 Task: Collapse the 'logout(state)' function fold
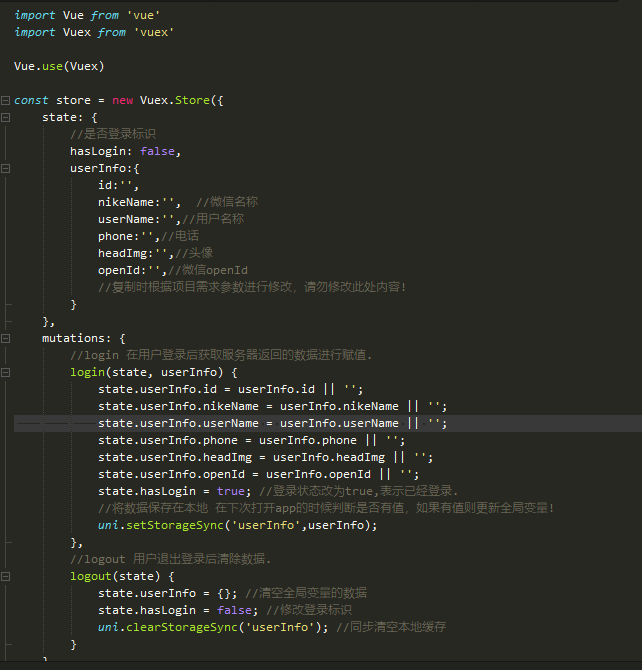[x=6, y=576]
